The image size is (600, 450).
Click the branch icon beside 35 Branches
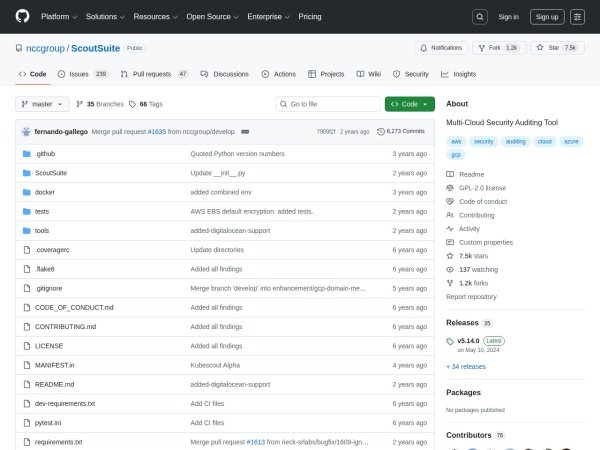tap(80, 104)
